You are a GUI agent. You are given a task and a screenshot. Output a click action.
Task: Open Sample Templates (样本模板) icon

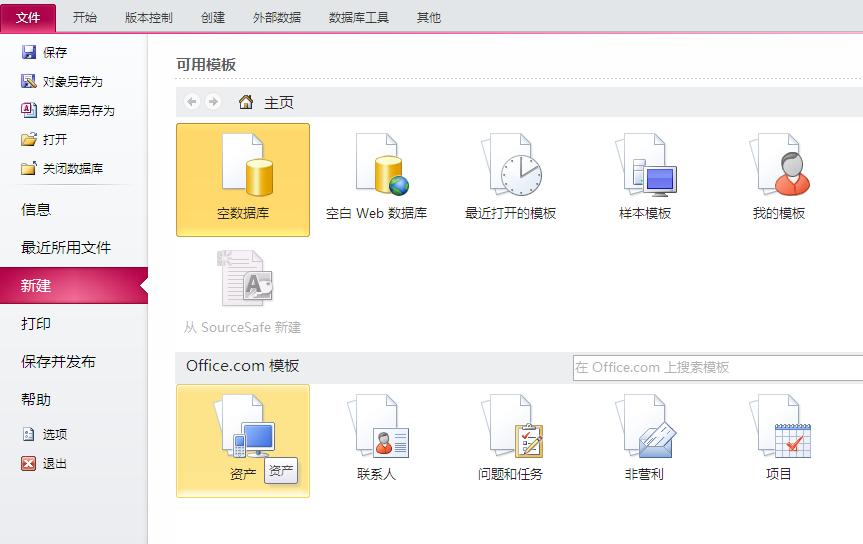point(646,165)
